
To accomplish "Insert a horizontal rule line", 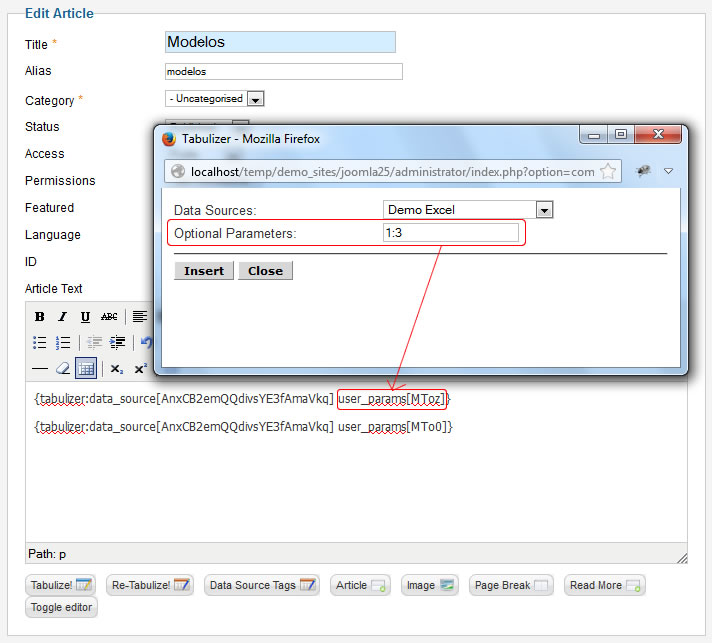I will (x=40, y=368).
